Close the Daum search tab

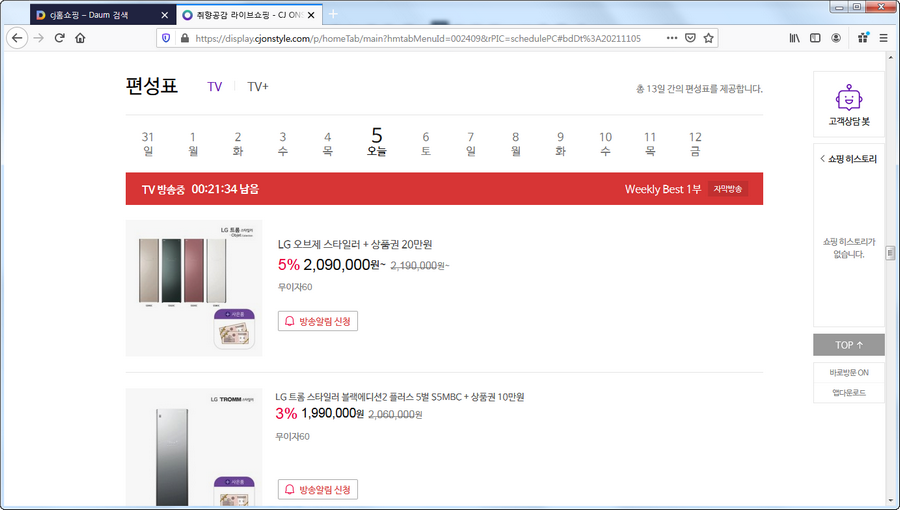coord(164,15)
